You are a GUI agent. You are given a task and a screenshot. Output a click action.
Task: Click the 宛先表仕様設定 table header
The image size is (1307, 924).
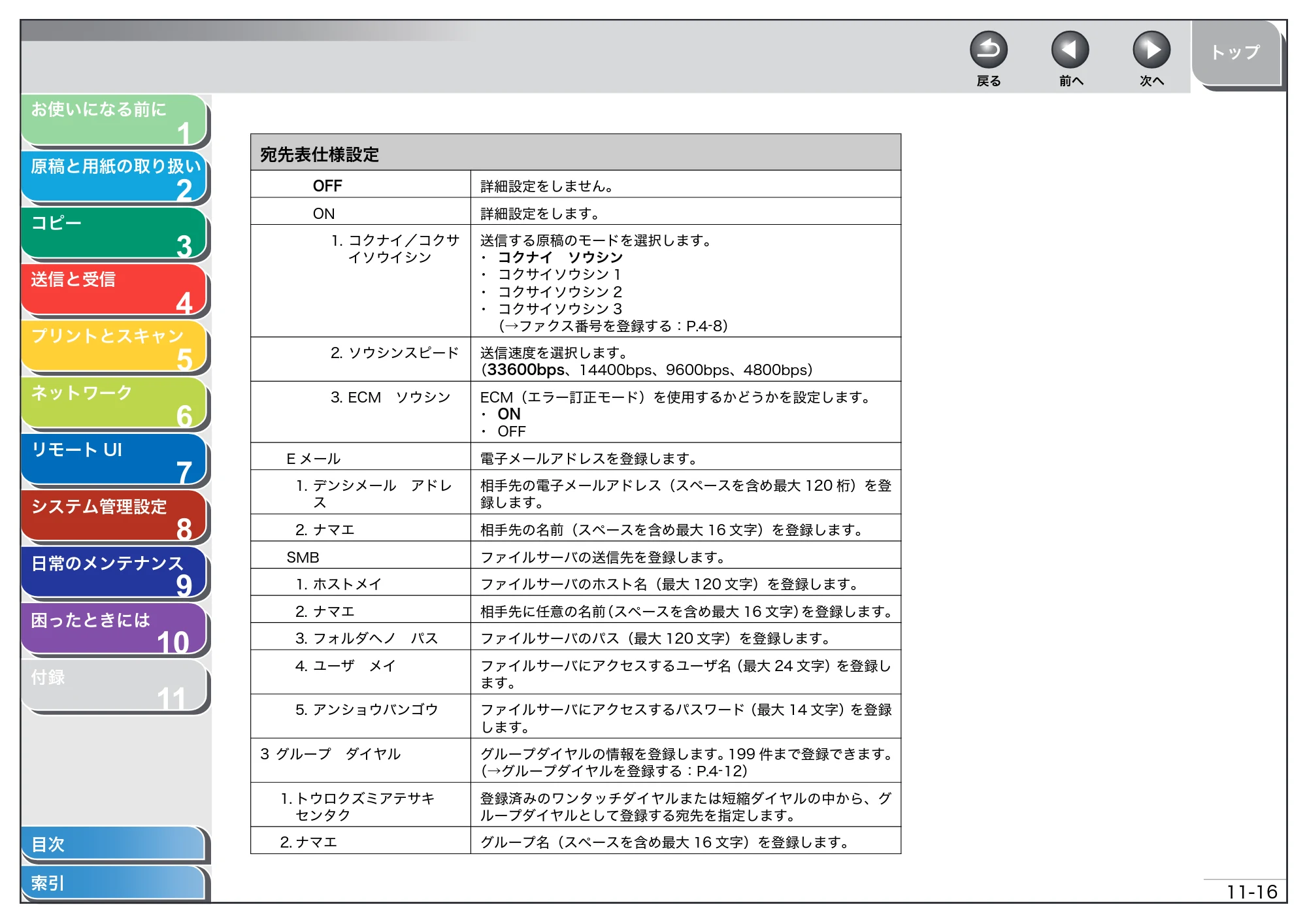click(x=575, y=154)
